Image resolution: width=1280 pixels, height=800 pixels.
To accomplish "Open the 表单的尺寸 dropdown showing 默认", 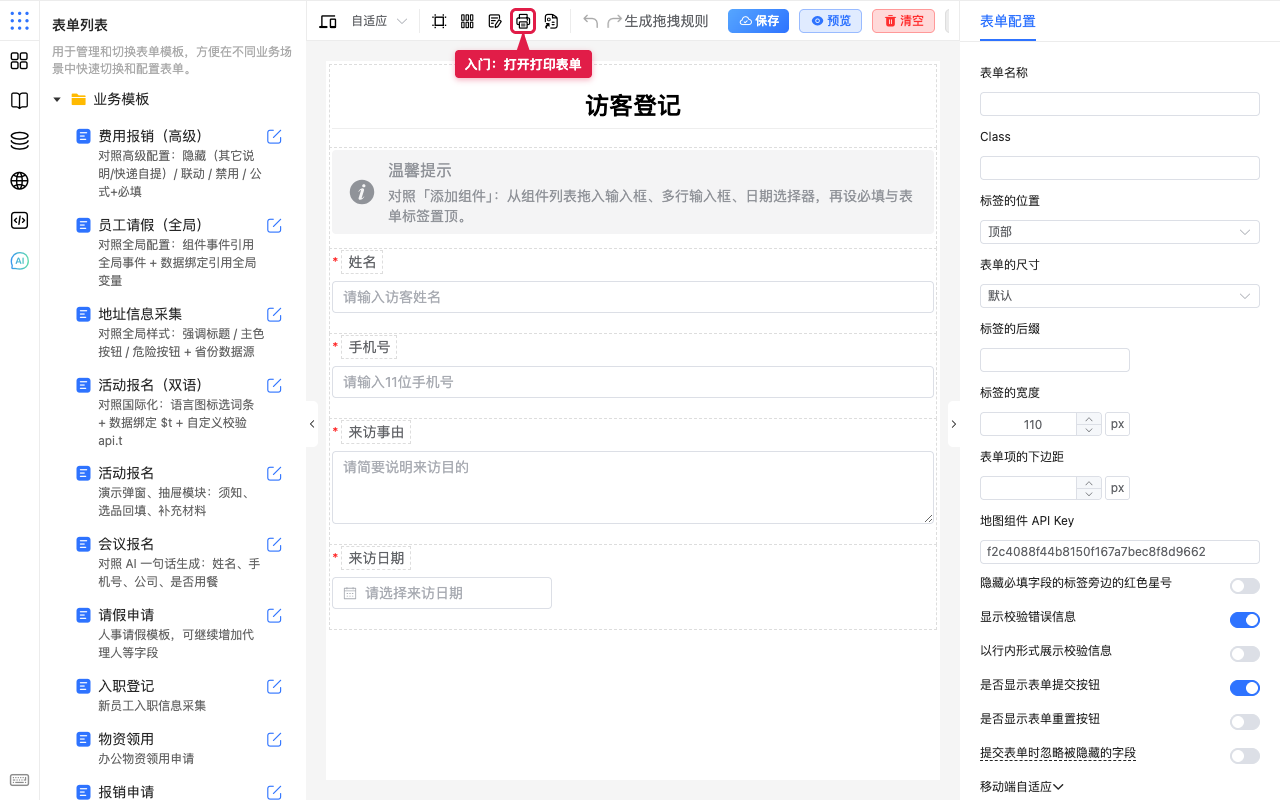I will [1119, 296].
